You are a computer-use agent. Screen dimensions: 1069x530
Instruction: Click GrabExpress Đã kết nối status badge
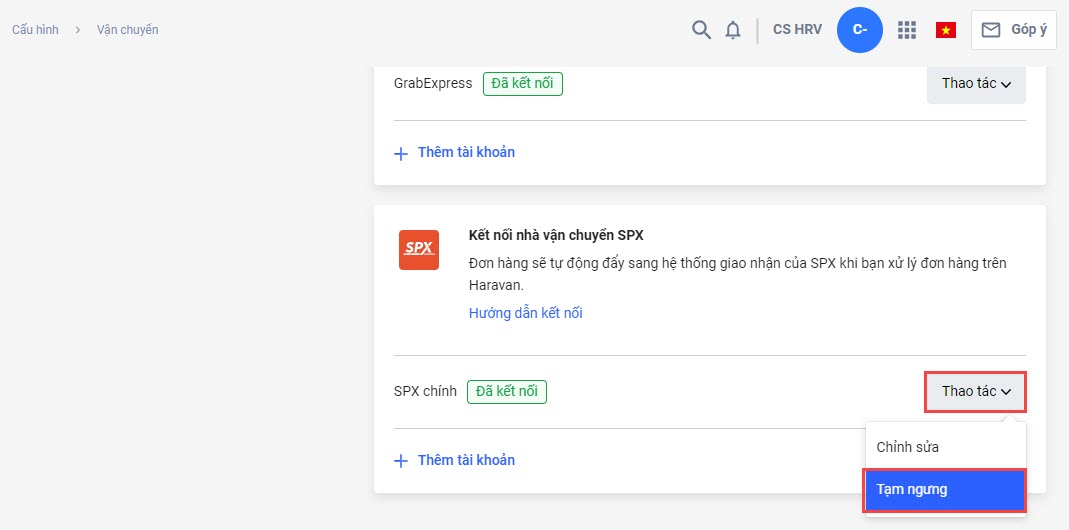[x=522, y=84]
